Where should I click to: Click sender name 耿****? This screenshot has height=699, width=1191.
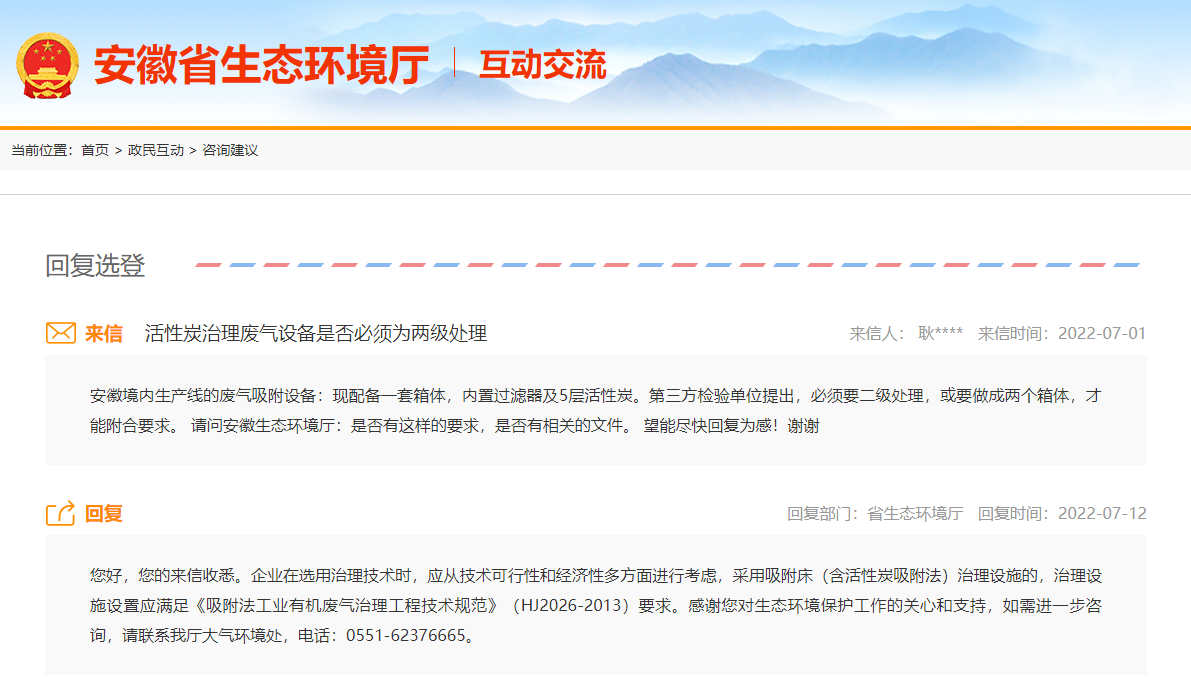tap(940, 334)
